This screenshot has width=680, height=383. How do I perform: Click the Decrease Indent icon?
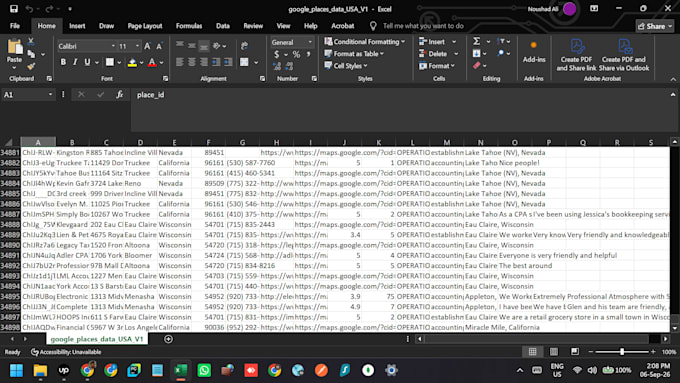pos(216,62)
